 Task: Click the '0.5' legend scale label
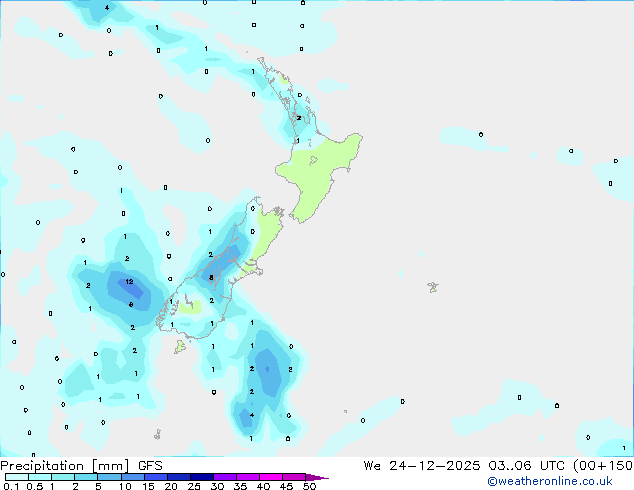[x=34, y=486]
